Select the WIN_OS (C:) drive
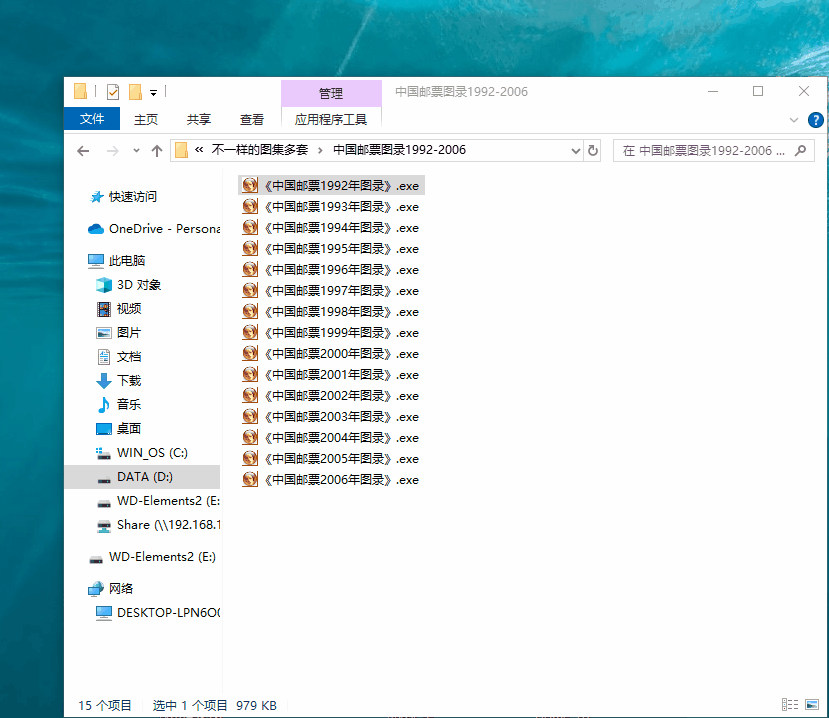This screenshot has width=829, height=718. [x=142, y=453]
